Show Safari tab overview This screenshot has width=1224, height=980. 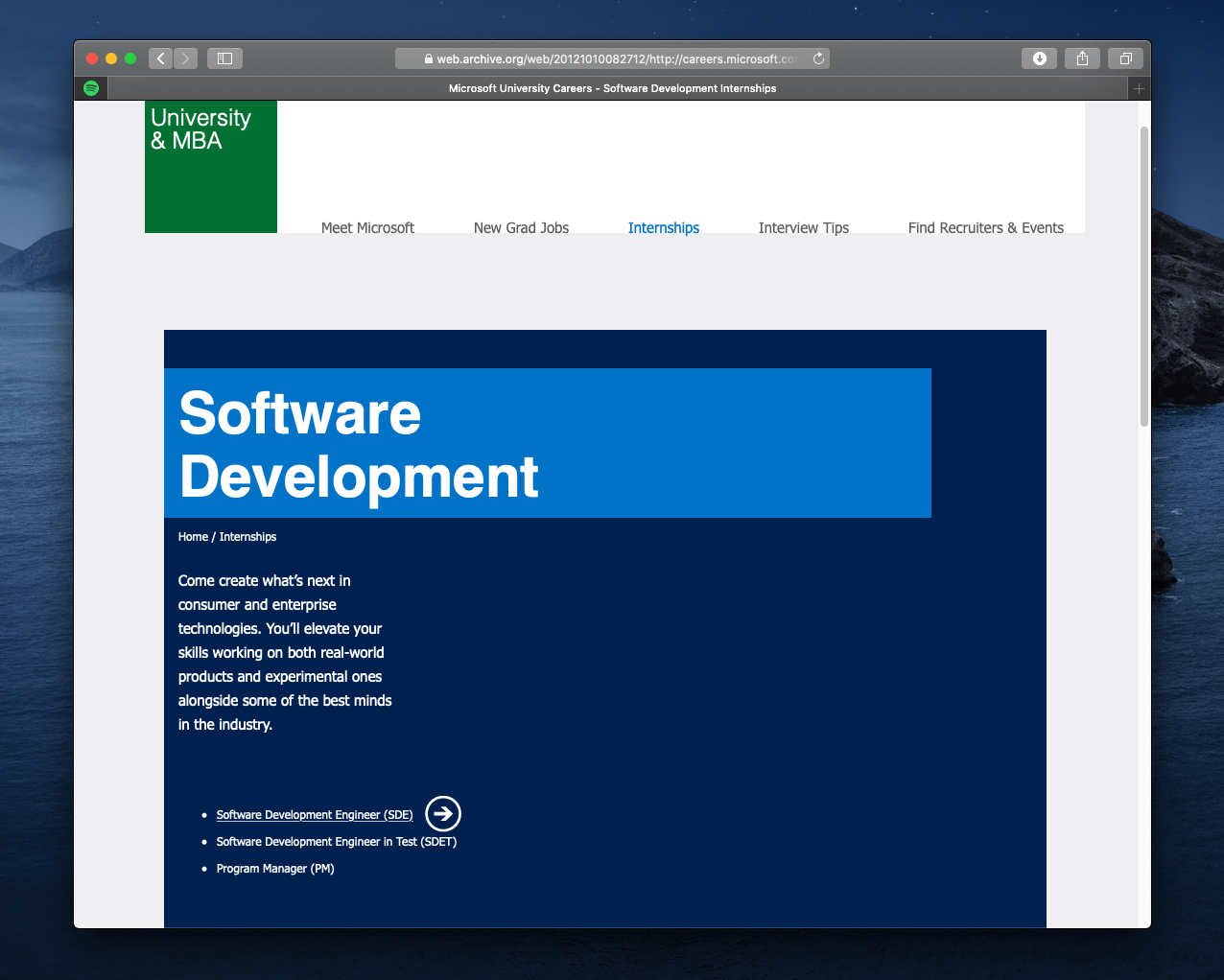pyautogui.click(x=1126, y=58)
